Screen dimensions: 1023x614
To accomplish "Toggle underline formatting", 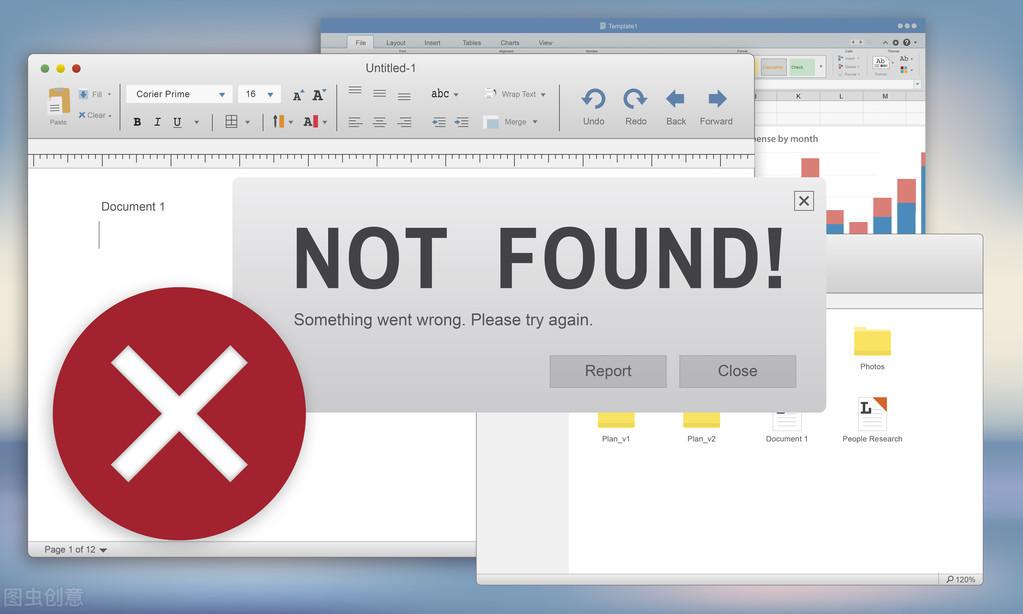I will click(x=177, y=122).
